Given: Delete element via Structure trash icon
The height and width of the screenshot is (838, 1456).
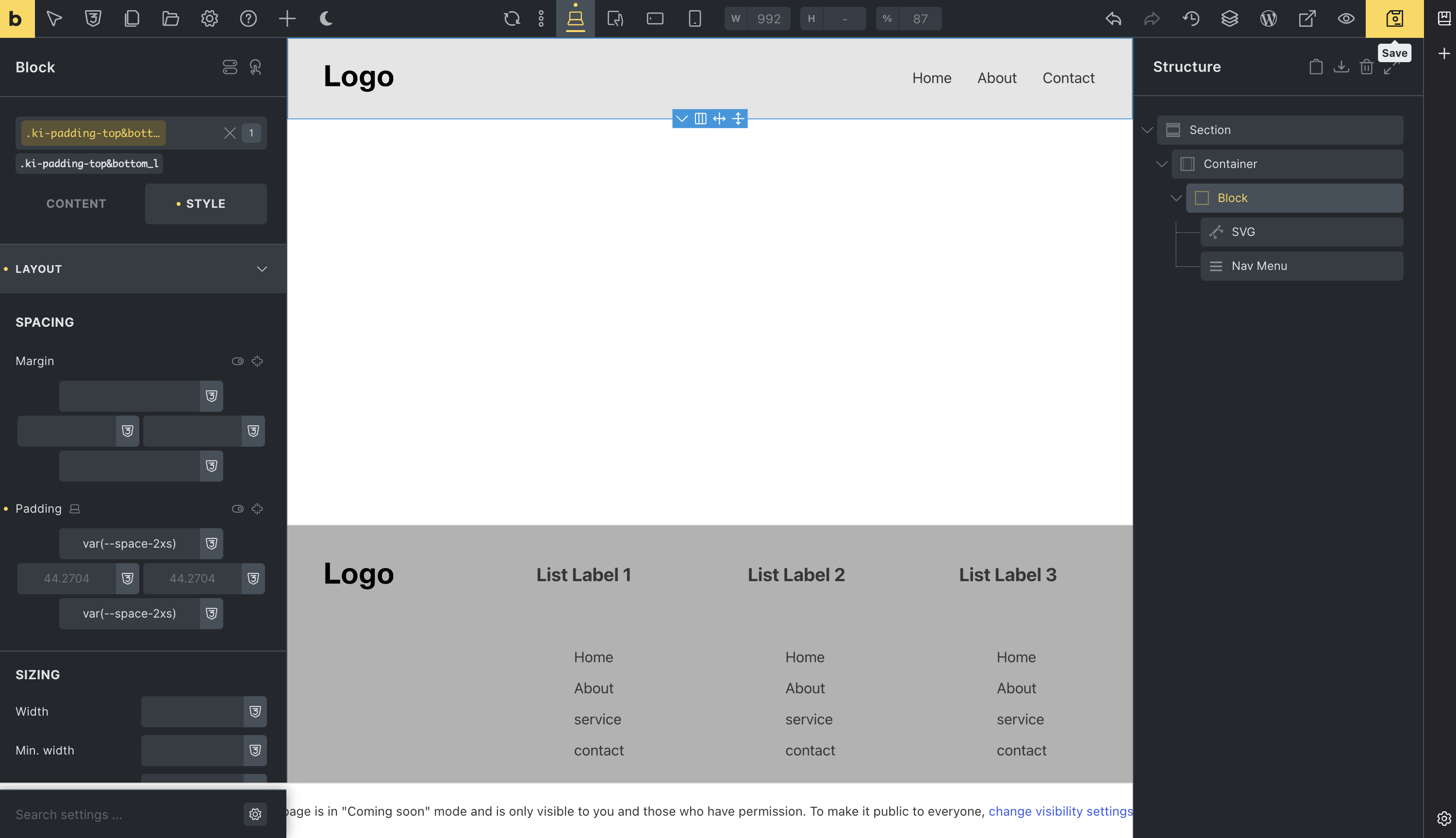Looking at the screenshot, I should [x=1366, y=67].
